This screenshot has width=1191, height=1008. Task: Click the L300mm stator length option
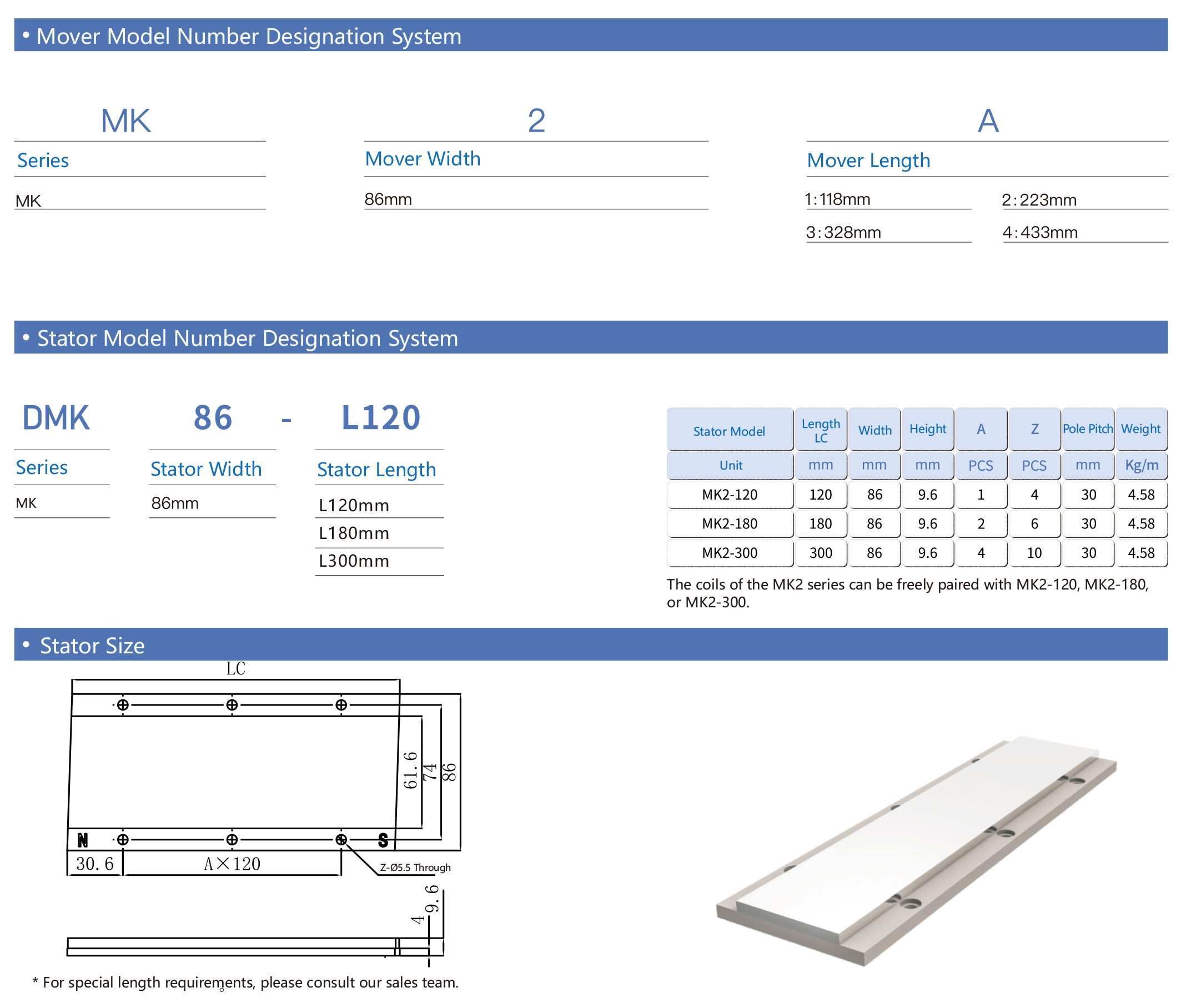pos(354,561)
